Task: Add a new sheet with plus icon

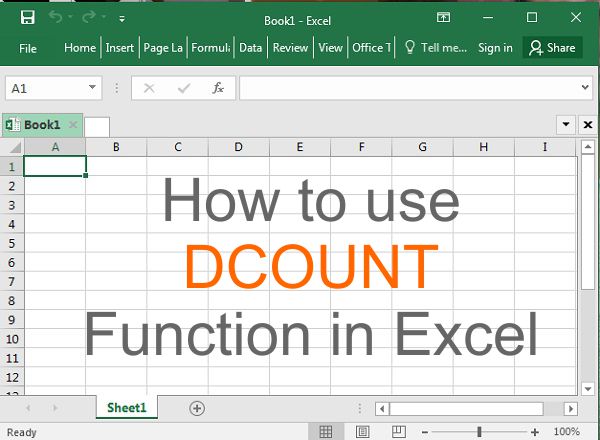Action: coord(197,408)
